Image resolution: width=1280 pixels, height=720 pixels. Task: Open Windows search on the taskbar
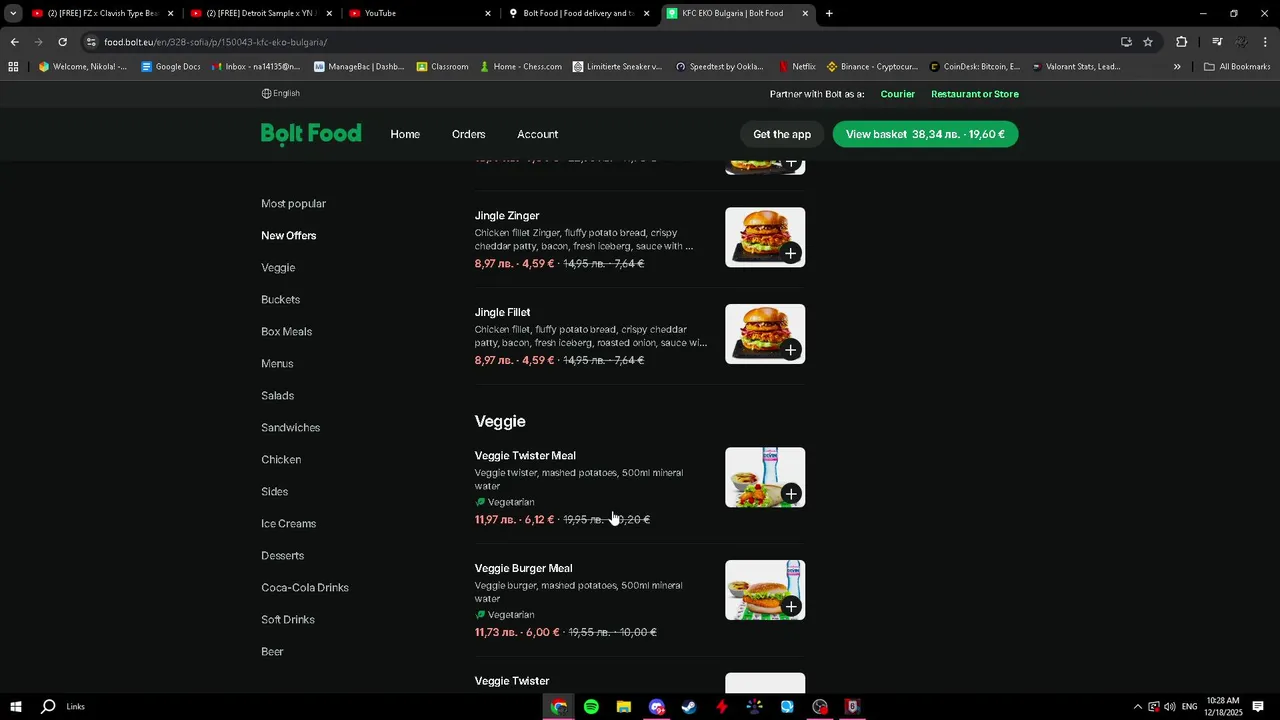[48, 707]
